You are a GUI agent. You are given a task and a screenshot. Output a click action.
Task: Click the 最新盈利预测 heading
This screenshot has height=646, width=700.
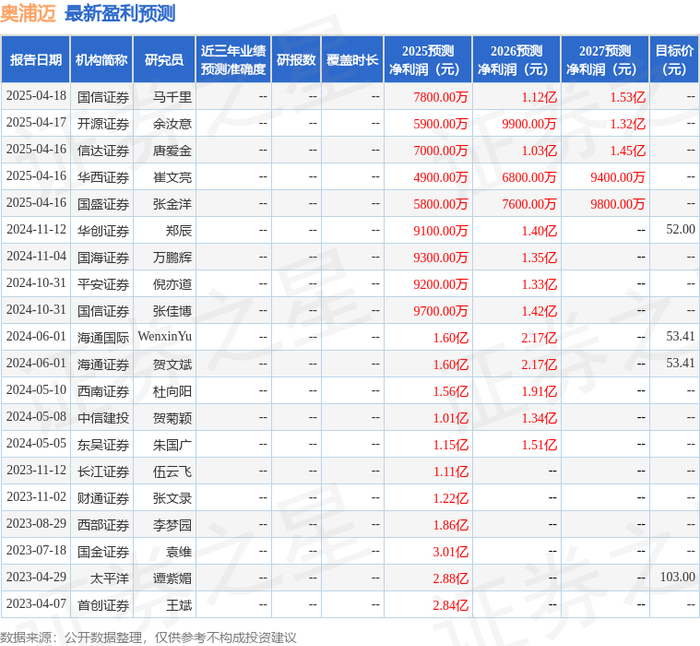point(120,13)
